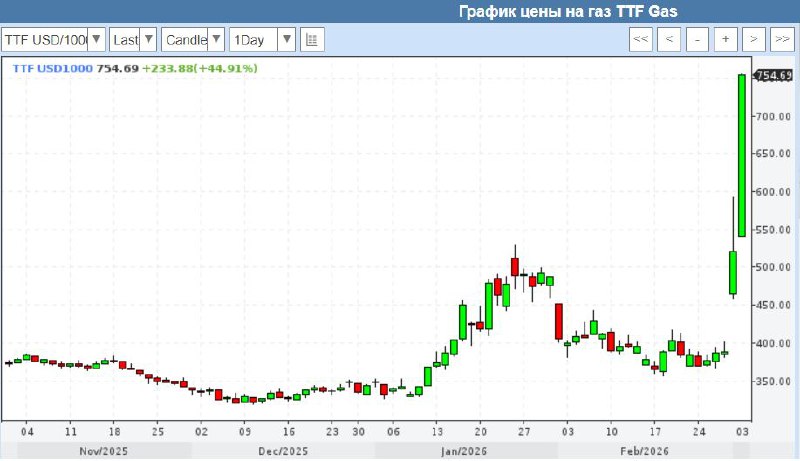
Task: Click the 754.69 current price marker
Action: 773,76
